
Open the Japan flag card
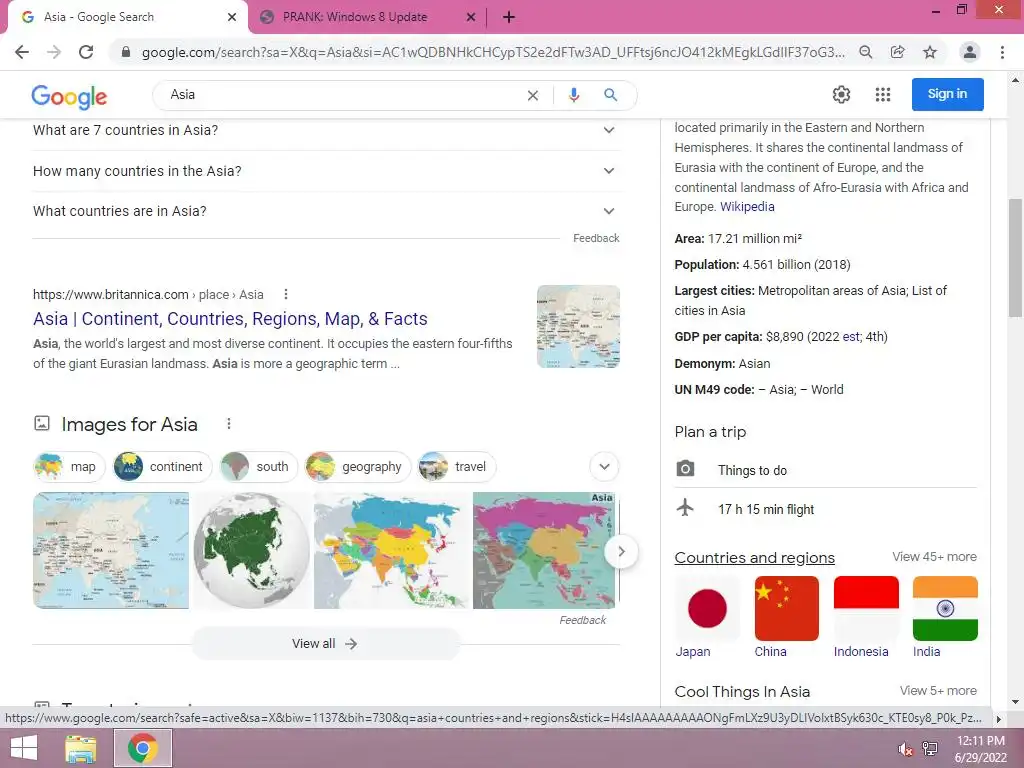coord(707,617)
